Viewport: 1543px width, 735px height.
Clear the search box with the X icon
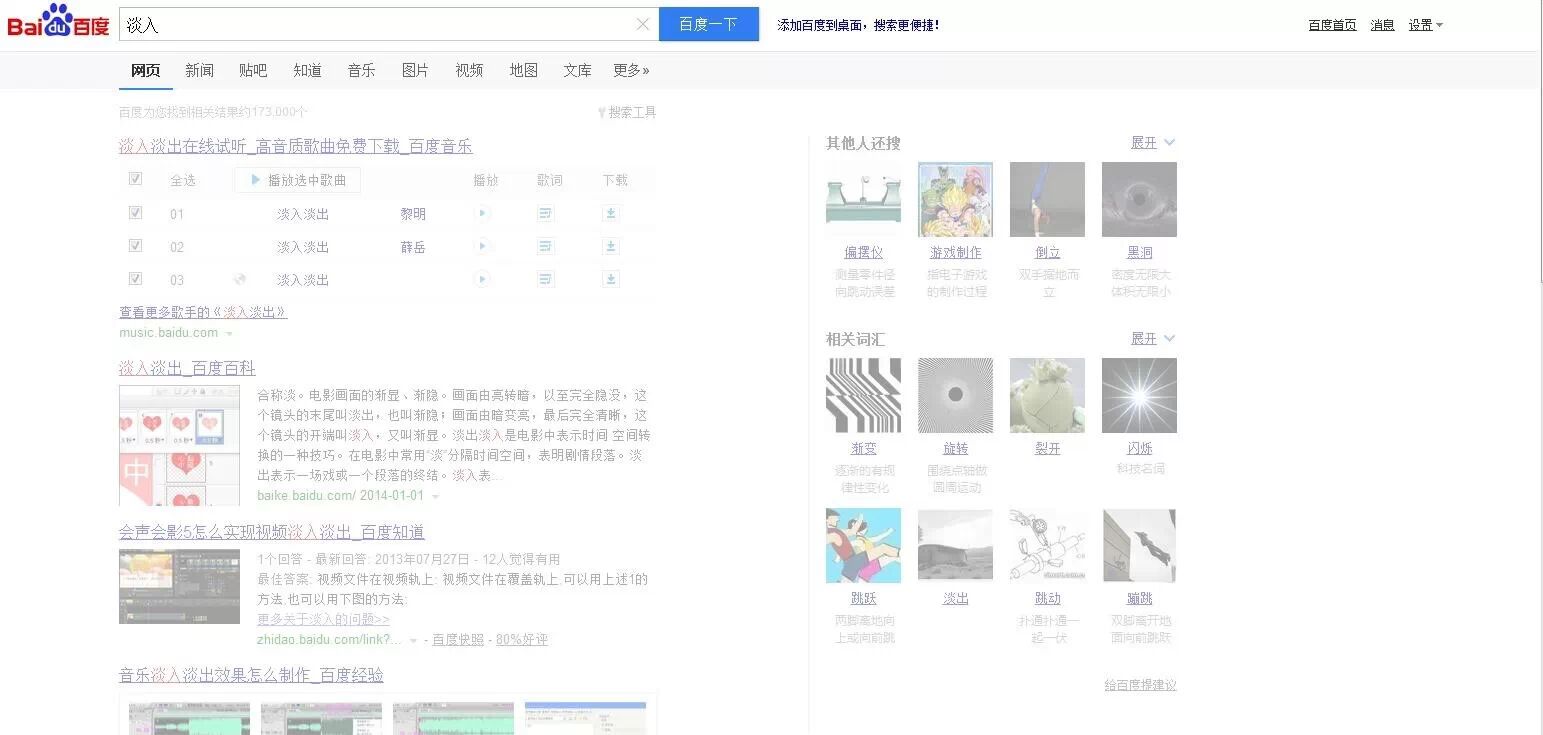(x=643, y=24)
